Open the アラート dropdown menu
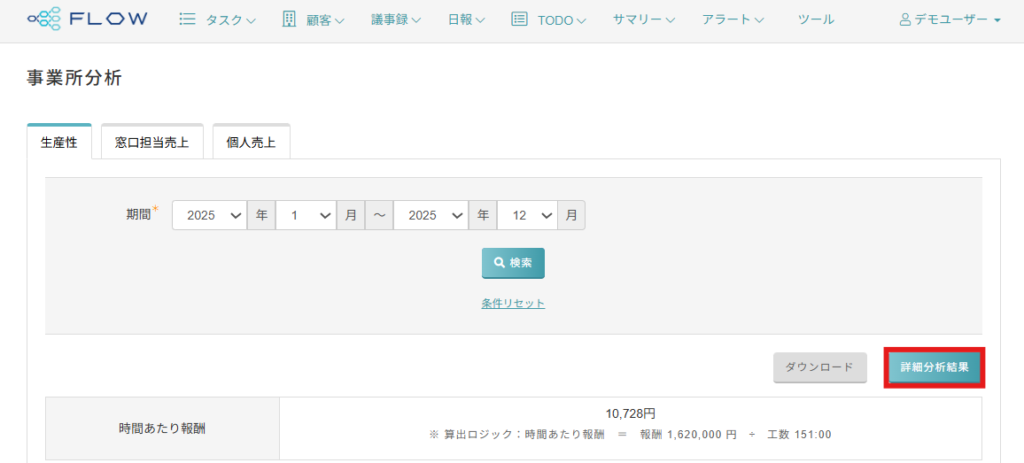This screenshot has width=1024, height=463. (x=733, y=20)
